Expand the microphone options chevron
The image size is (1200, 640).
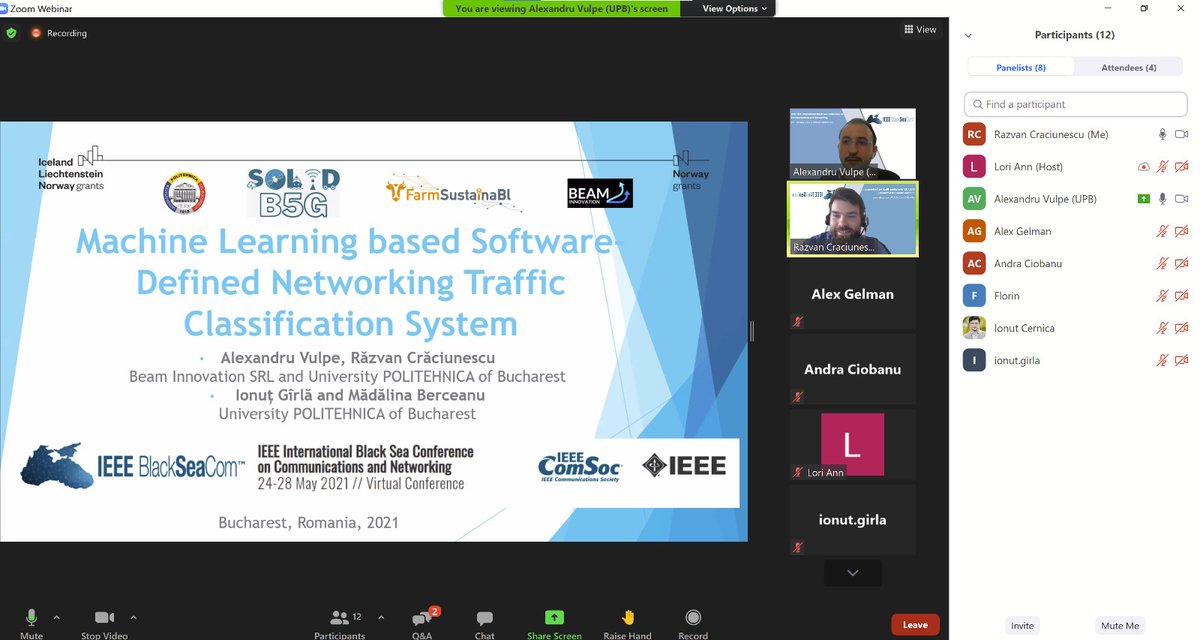pos(57,617)
